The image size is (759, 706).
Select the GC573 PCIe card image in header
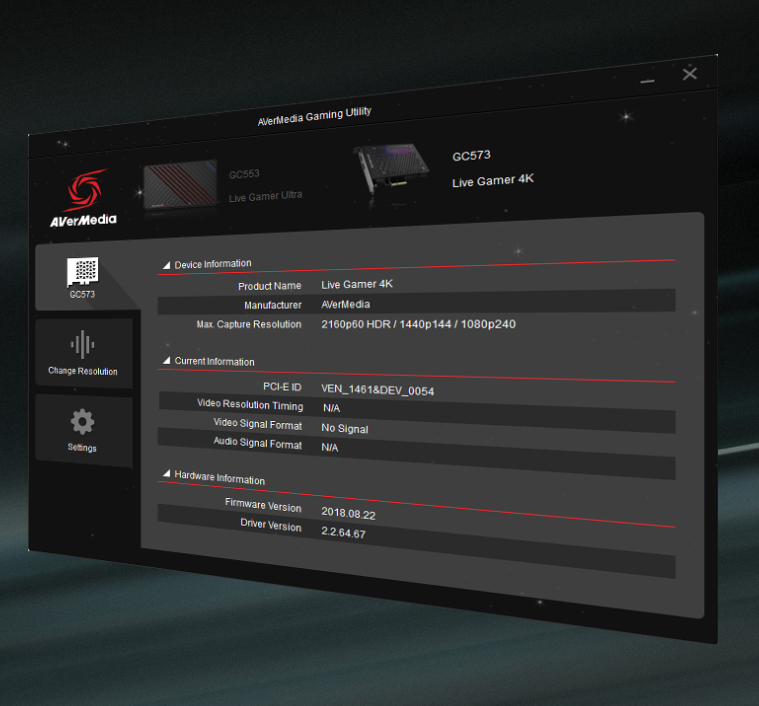click(394, 175)
